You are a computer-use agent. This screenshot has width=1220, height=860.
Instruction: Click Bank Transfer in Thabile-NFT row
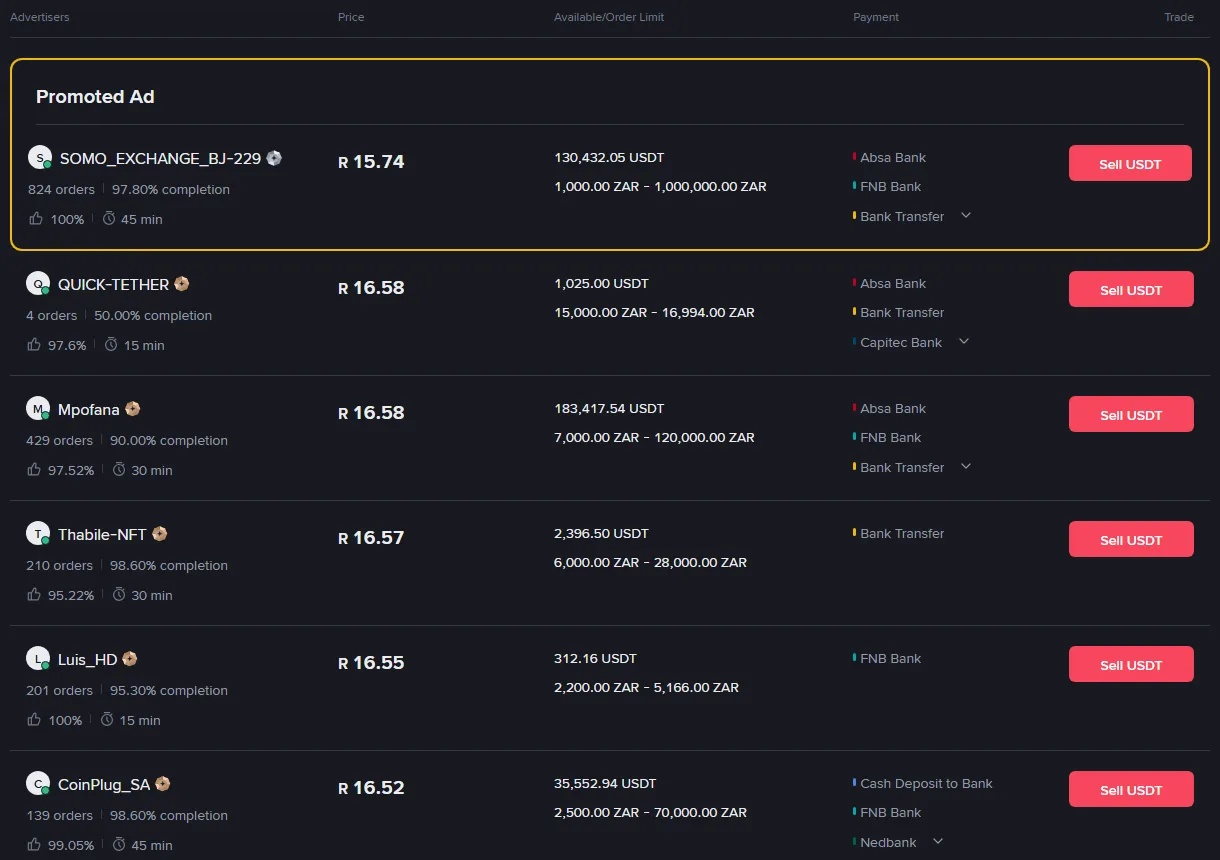(x=902, y=533)
